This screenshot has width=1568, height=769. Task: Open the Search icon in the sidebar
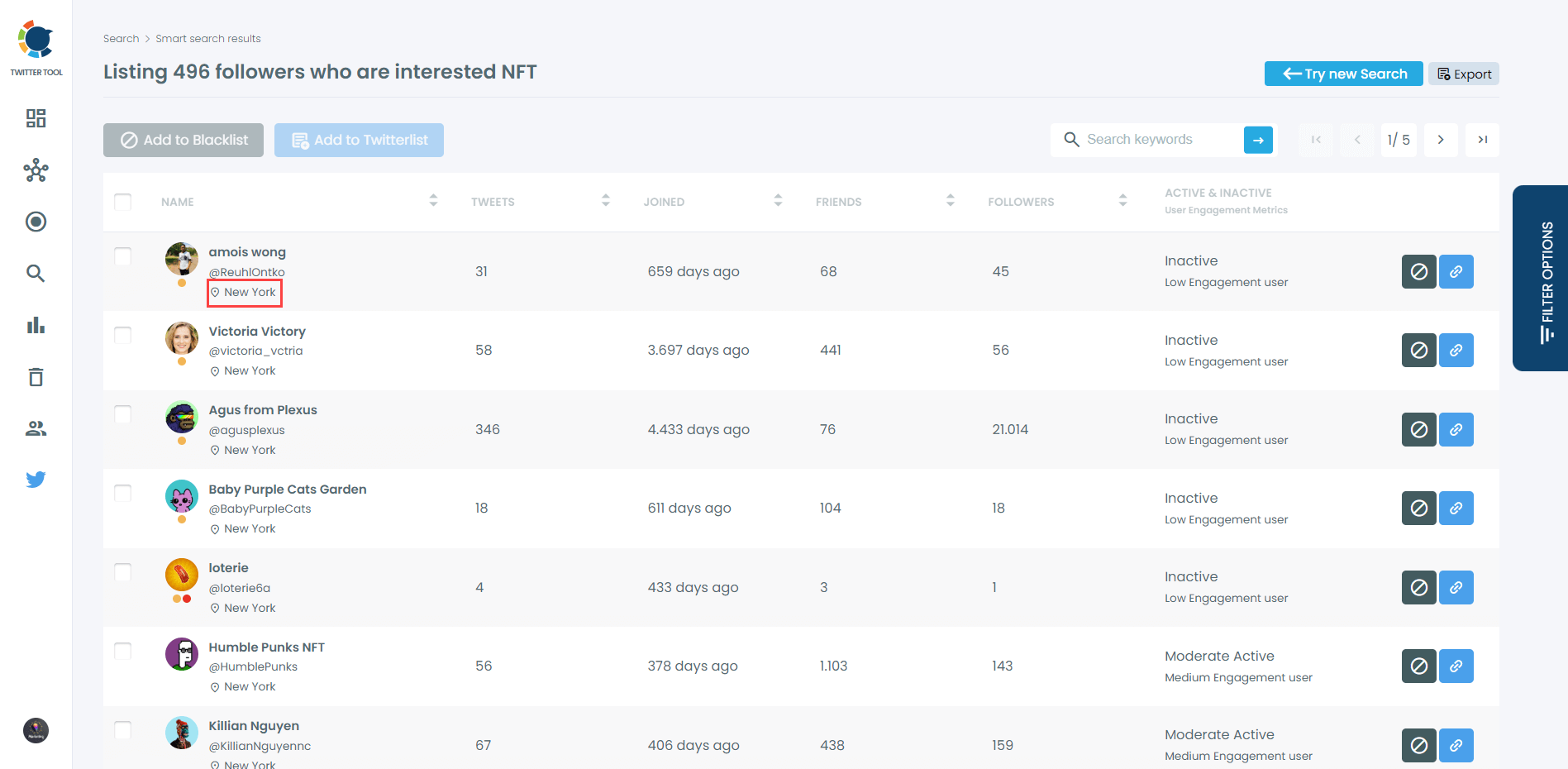pyautogui.click(x=36, y=274)
